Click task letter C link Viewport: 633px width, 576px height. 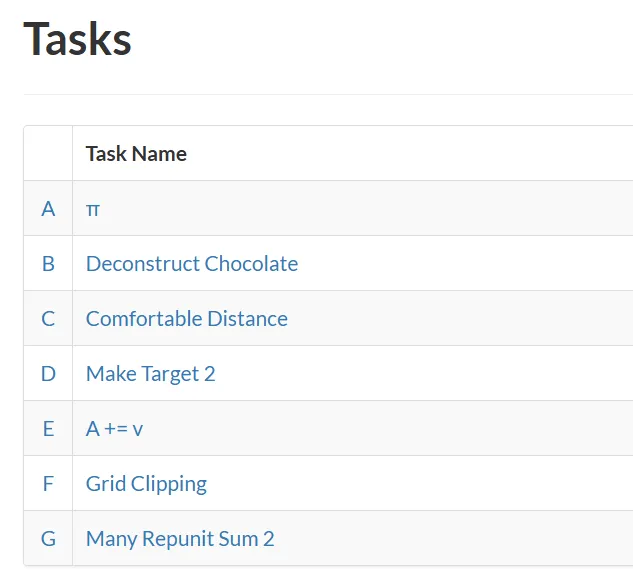(48, 318)
